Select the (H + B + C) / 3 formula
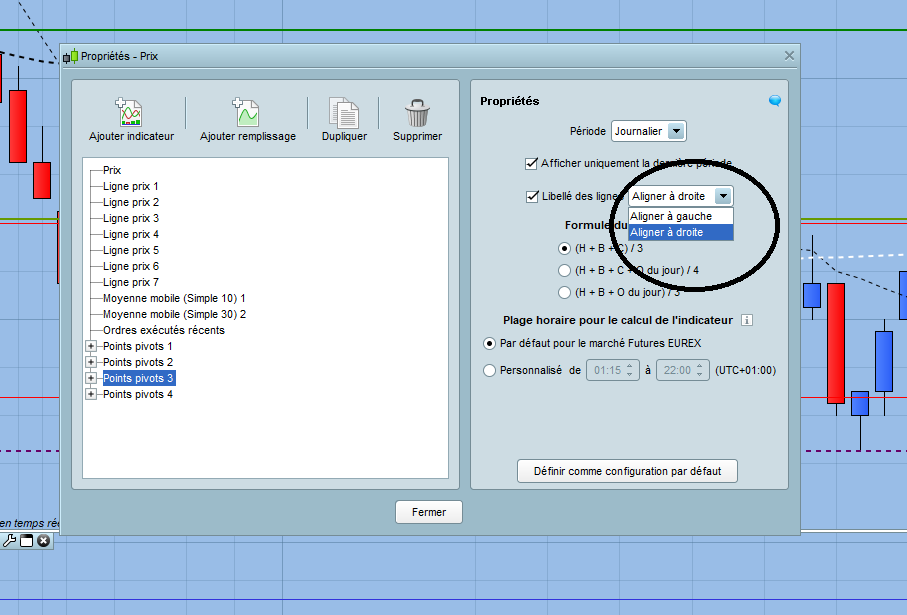907x615 pixels. pos(565,247)
